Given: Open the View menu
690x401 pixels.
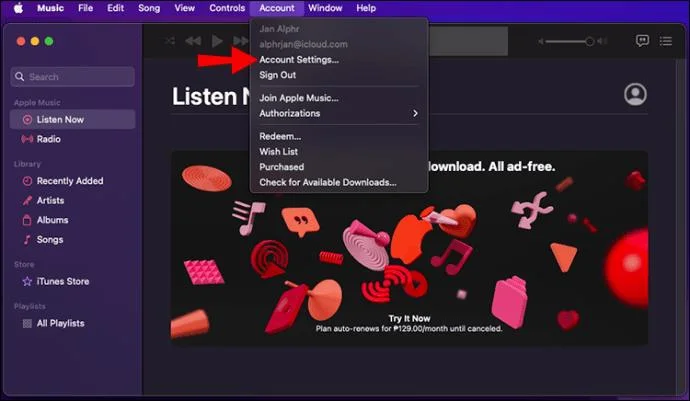Looking at the screenshot, I should (x=184, y=8).
